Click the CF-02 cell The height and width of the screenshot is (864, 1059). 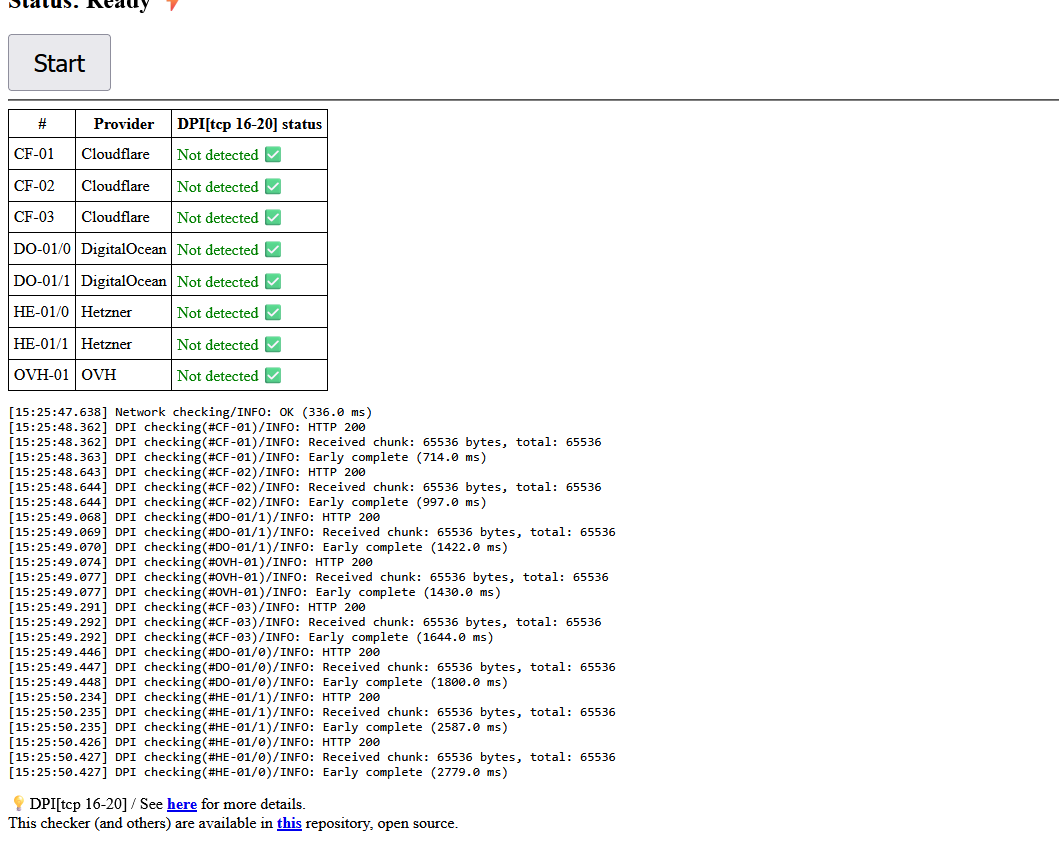click(x=42, y=186)
